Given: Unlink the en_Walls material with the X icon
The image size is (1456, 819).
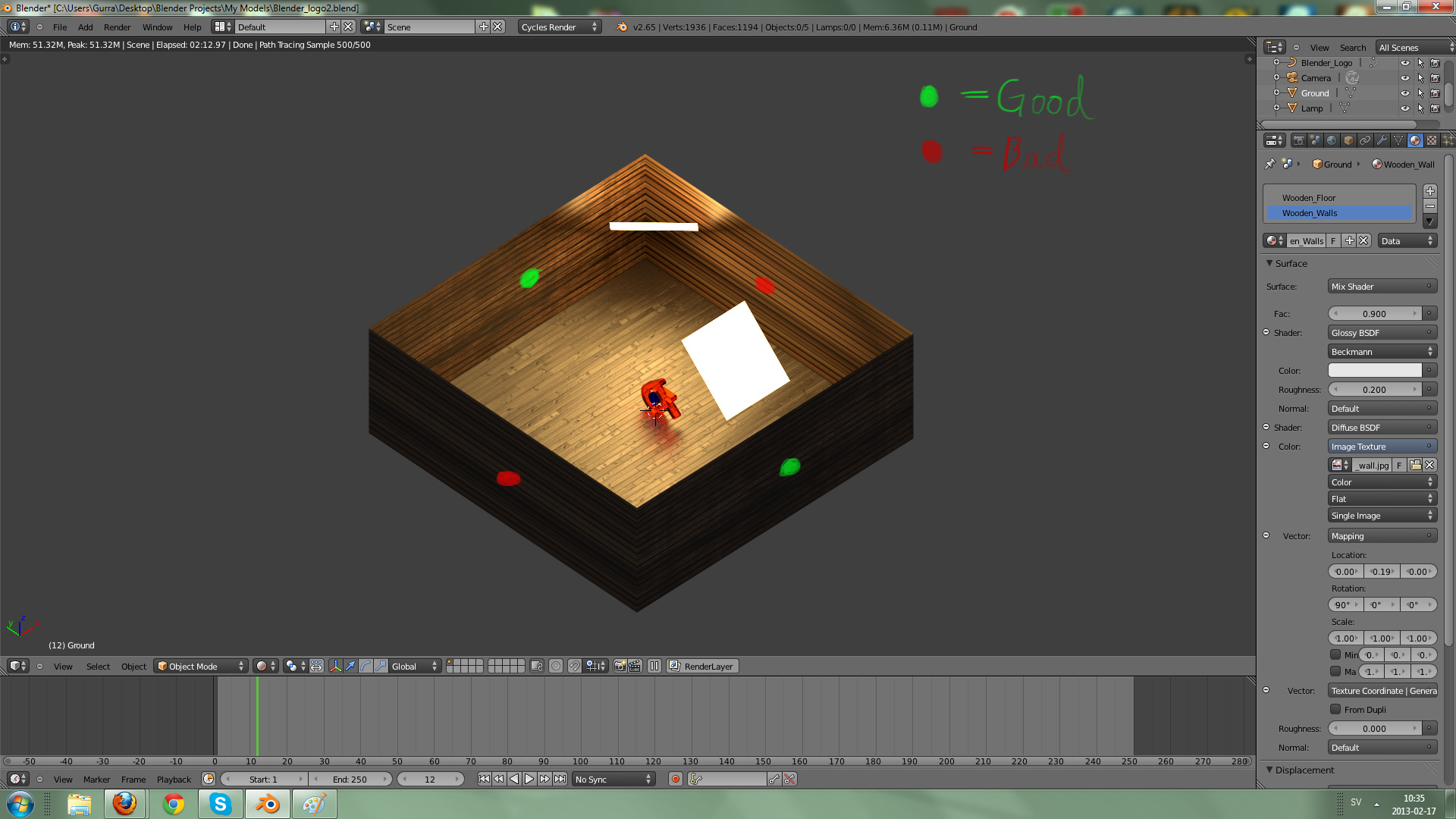Looking at the screenshot, I should tap(1363, 240).
